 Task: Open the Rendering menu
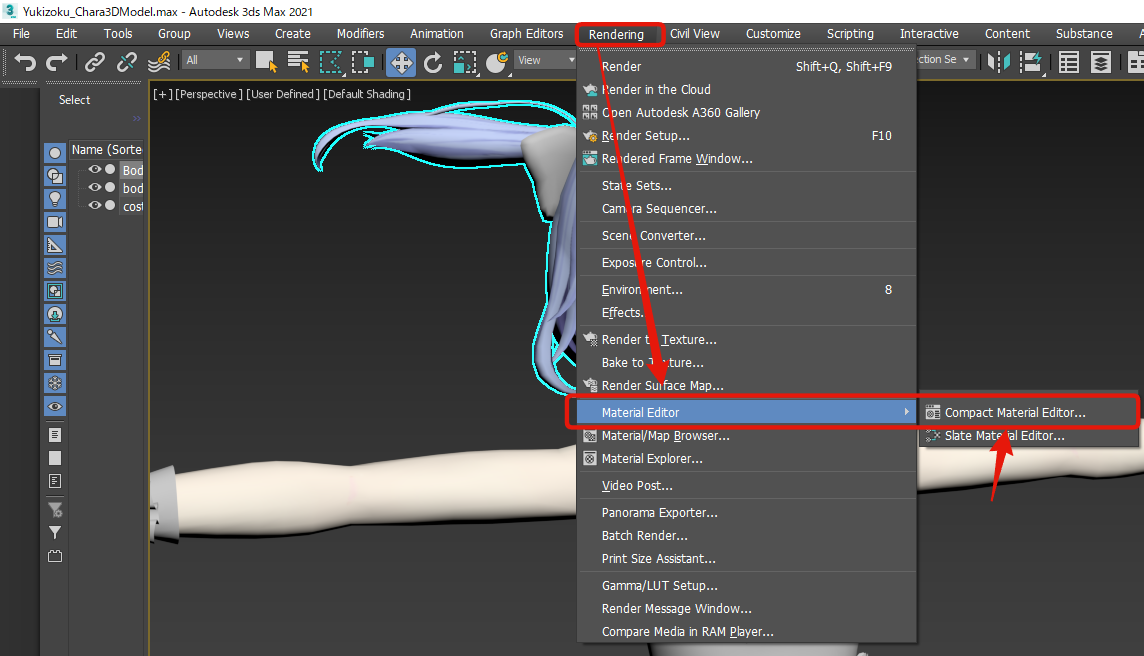coord(617,34)
